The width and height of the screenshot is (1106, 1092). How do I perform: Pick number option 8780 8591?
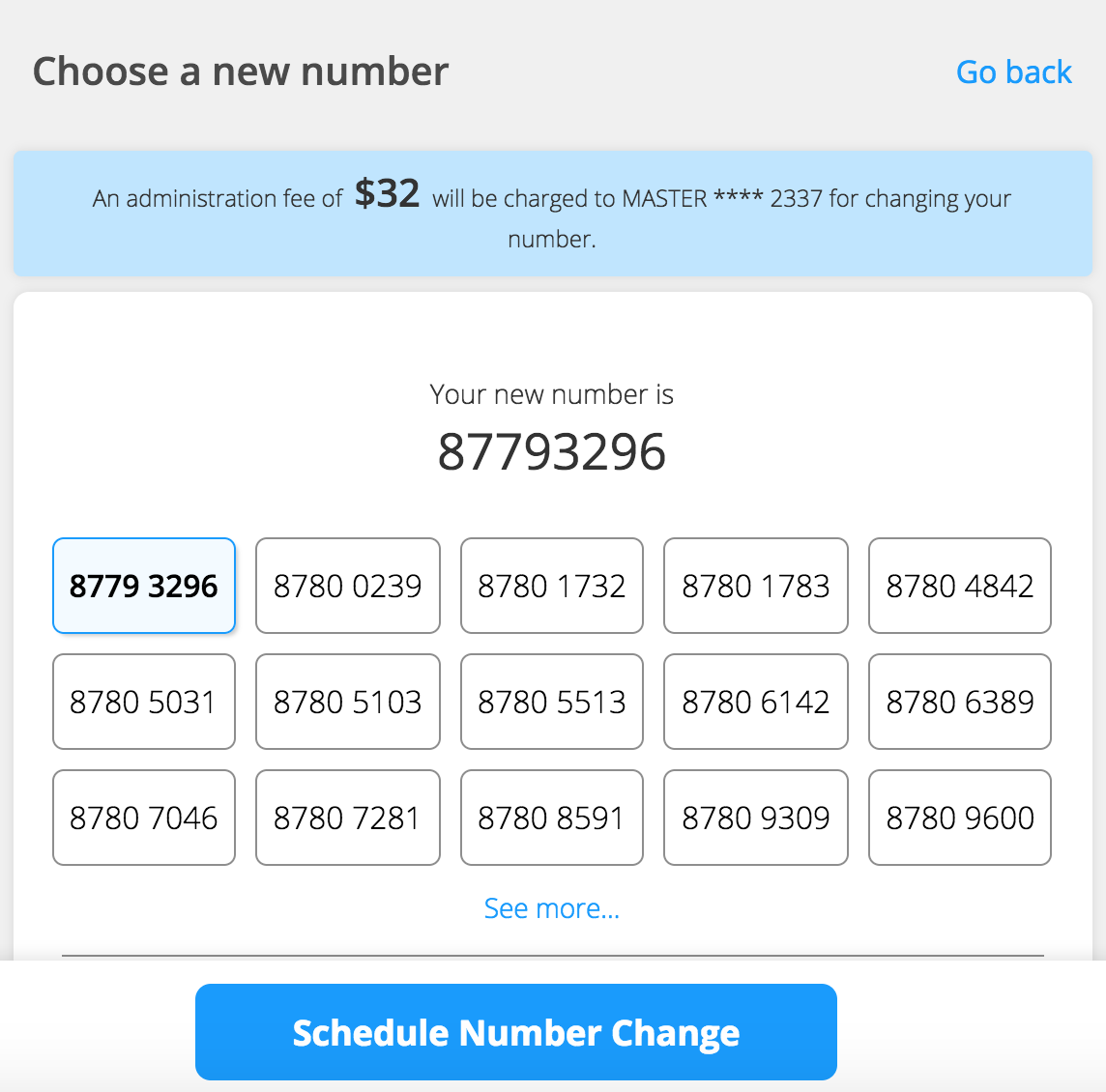point(552,818)
